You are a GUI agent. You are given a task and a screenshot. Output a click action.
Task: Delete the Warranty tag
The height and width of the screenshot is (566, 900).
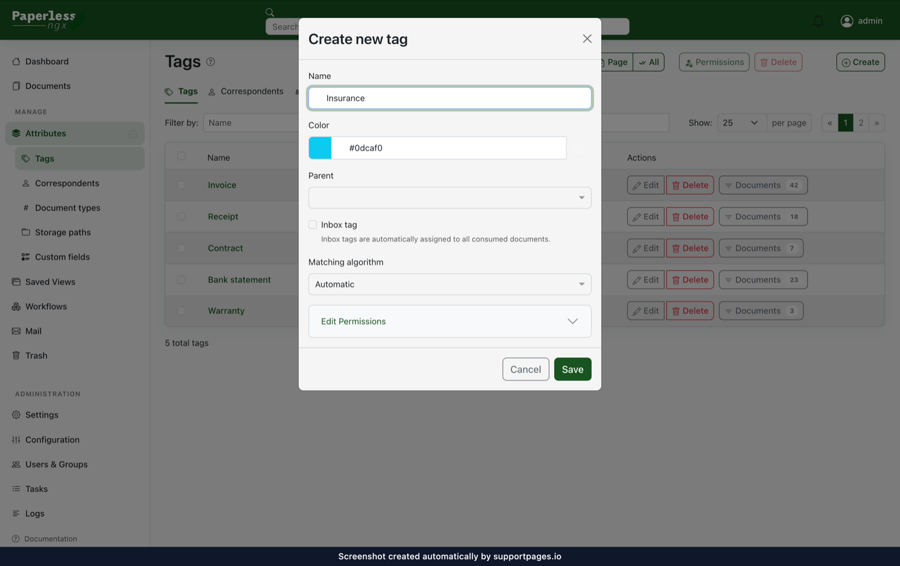pos(690,311)
